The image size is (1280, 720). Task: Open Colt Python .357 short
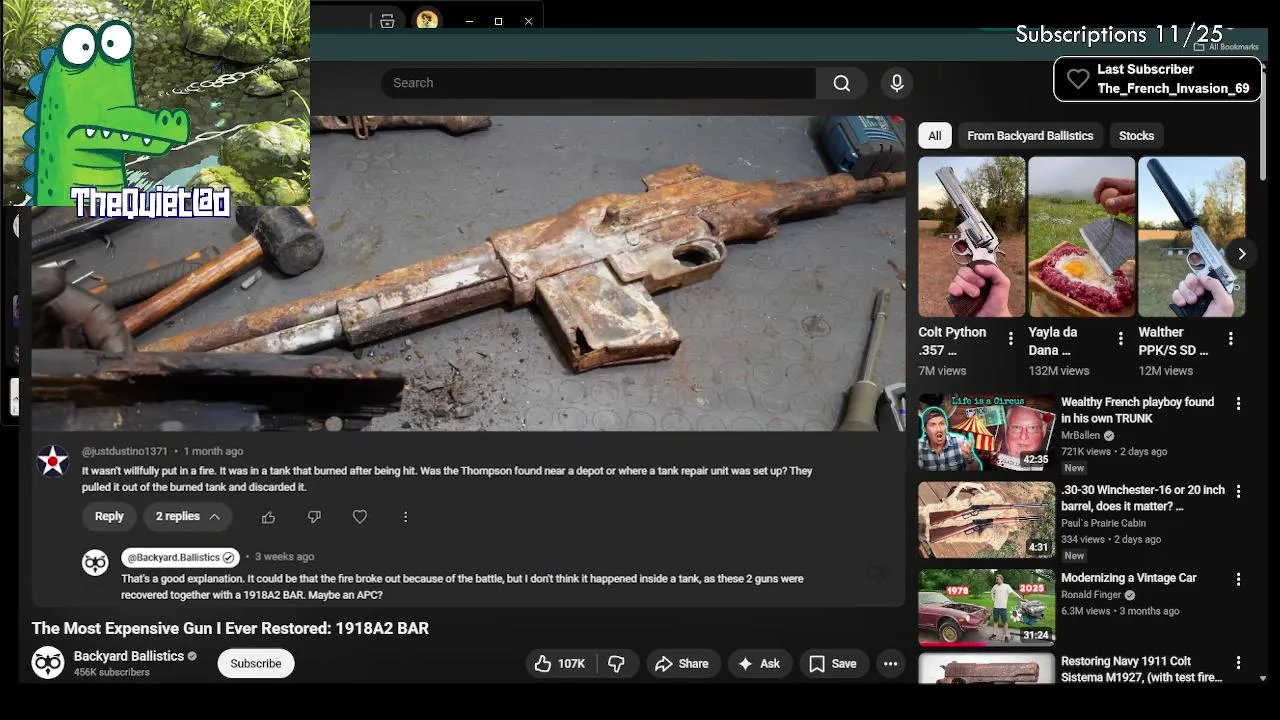tap(972, 237)
